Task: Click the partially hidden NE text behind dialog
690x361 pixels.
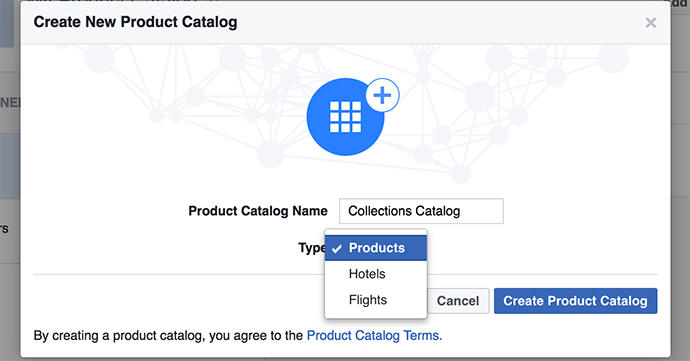Action: [10, 103]
